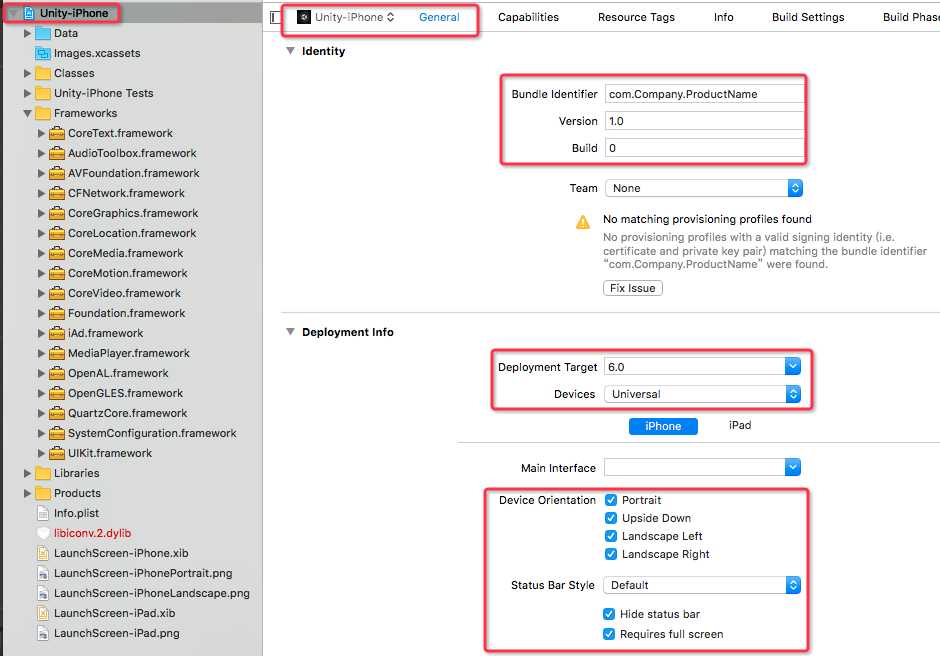Image resolution: width=940 pixels, height=656 pixels.
Task: Click the Frameworks folder icon
Action: (43, 113)
